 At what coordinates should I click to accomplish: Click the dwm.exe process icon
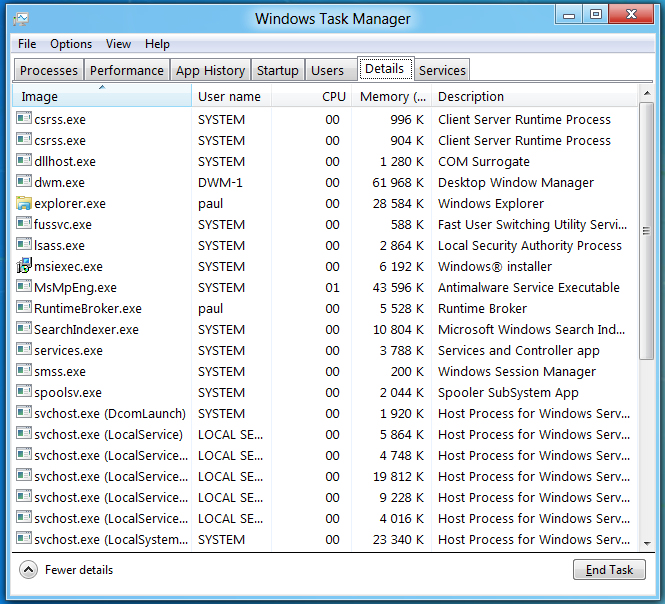tap(24, 181)
